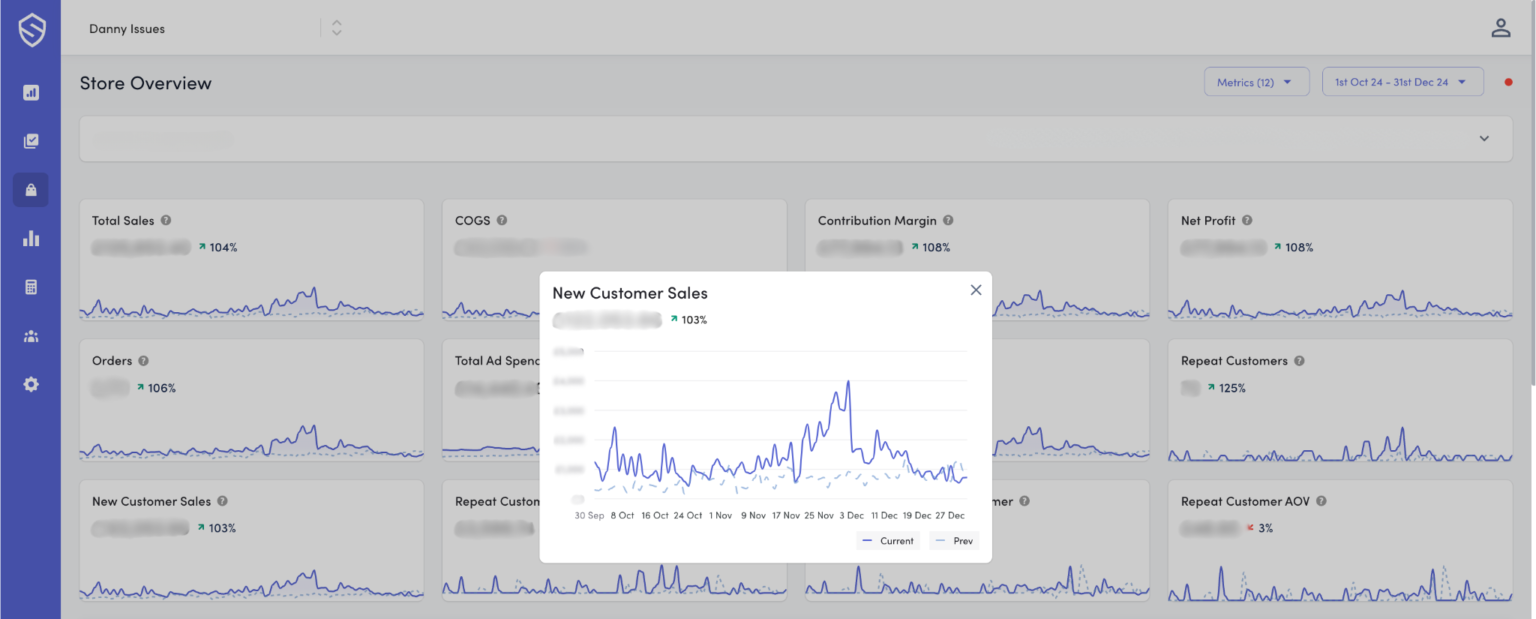The width and height of the screenshot is (1536, 619).
Task: Open the user account profile icon
Action: 1500,28
